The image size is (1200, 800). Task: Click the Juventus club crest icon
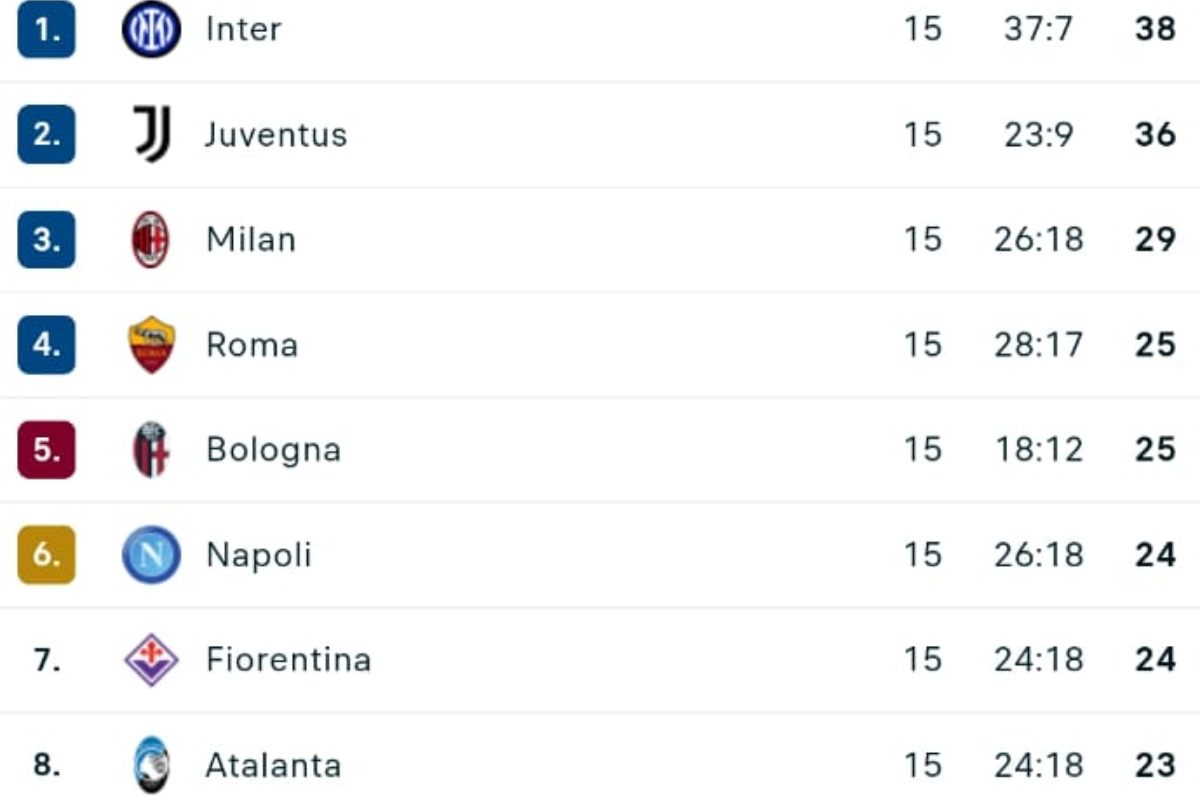tap(151, 133)
